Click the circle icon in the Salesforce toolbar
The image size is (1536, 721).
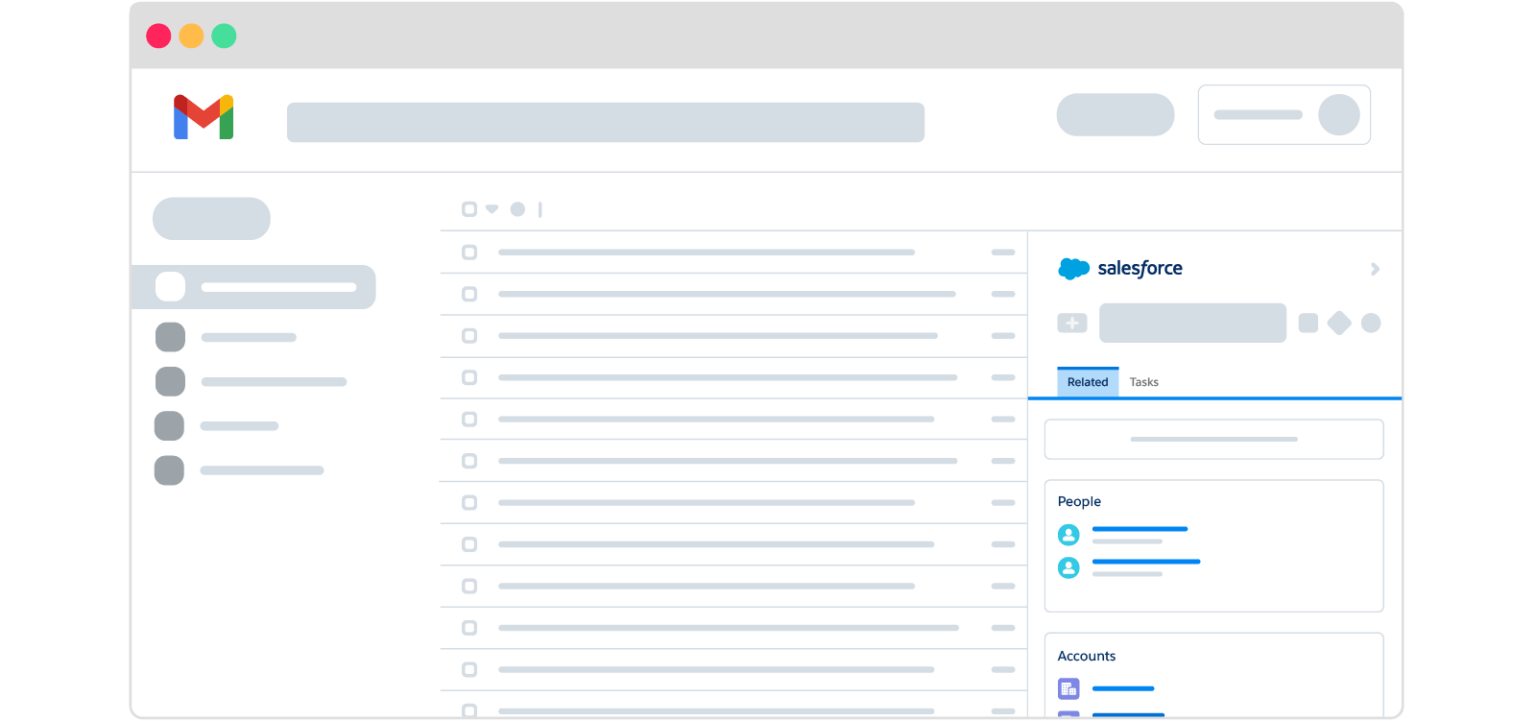(x=1370, y=322)
